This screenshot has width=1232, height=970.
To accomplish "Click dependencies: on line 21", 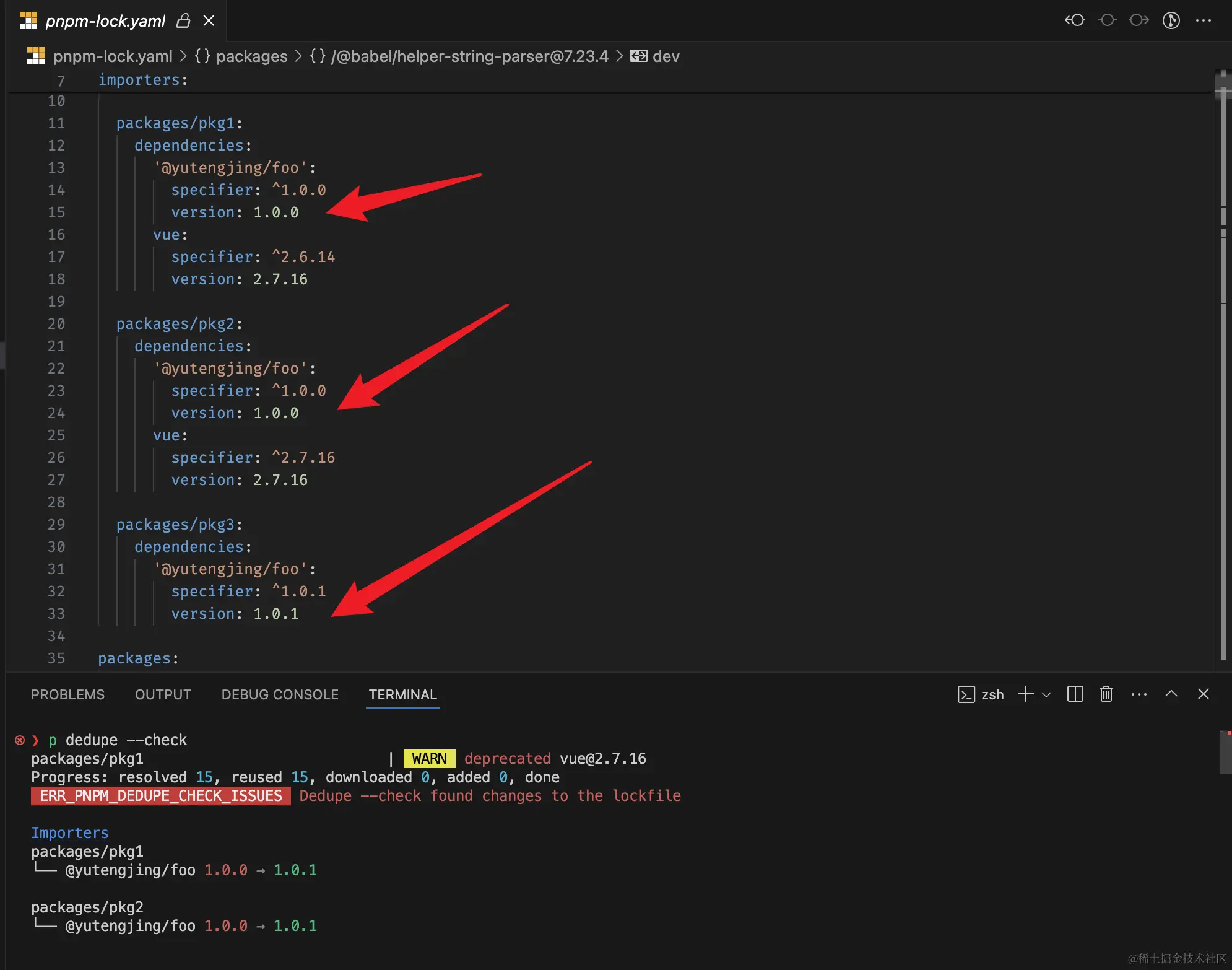I will (193, 346).
